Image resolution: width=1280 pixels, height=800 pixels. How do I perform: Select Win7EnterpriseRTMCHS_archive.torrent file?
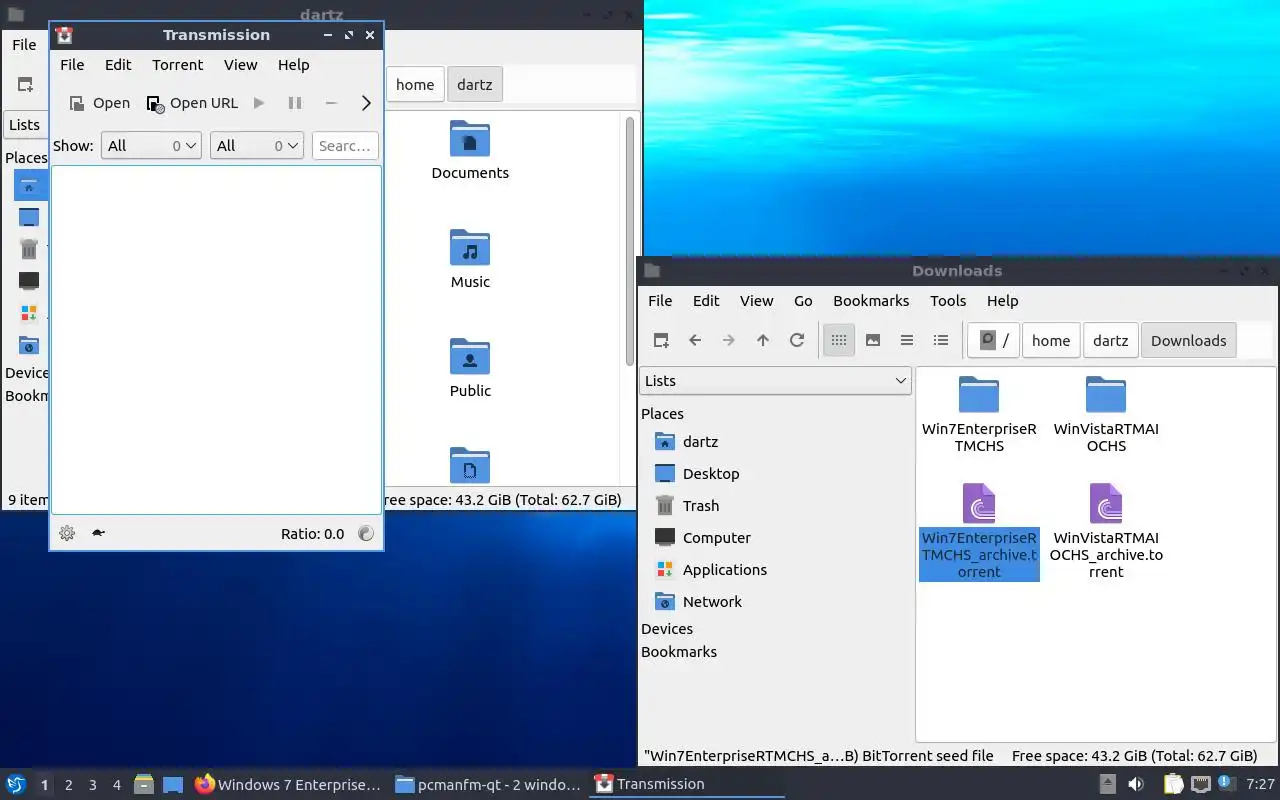[979, 532]
